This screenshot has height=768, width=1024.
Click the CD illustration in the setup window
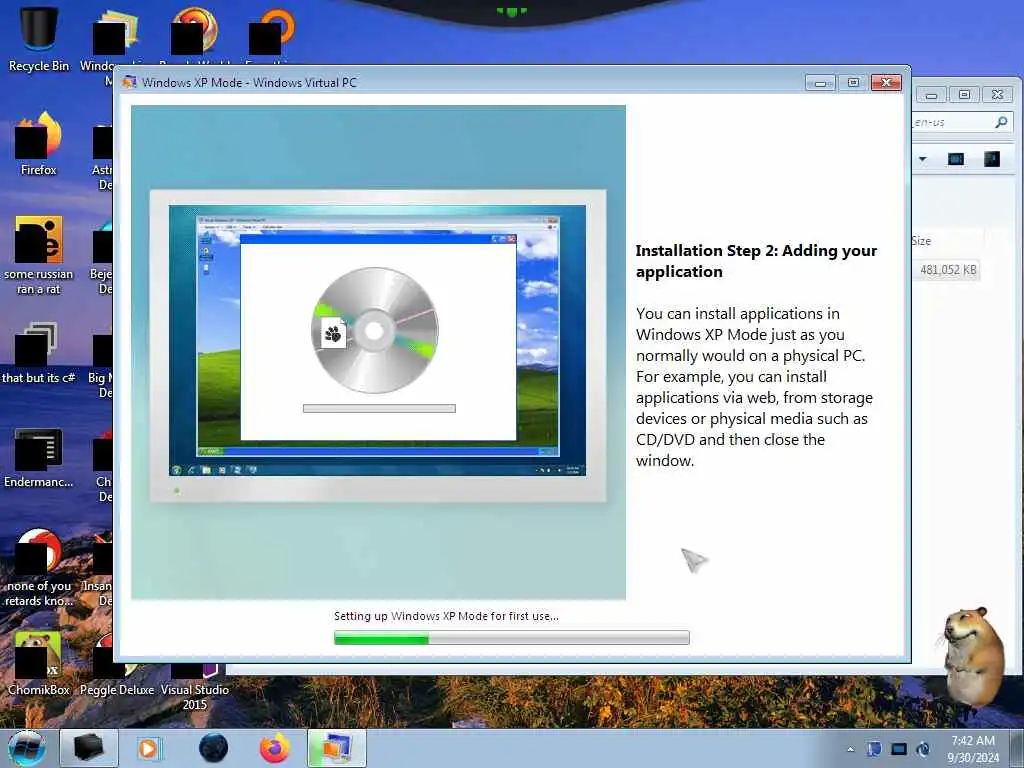(x=375, y=330)
